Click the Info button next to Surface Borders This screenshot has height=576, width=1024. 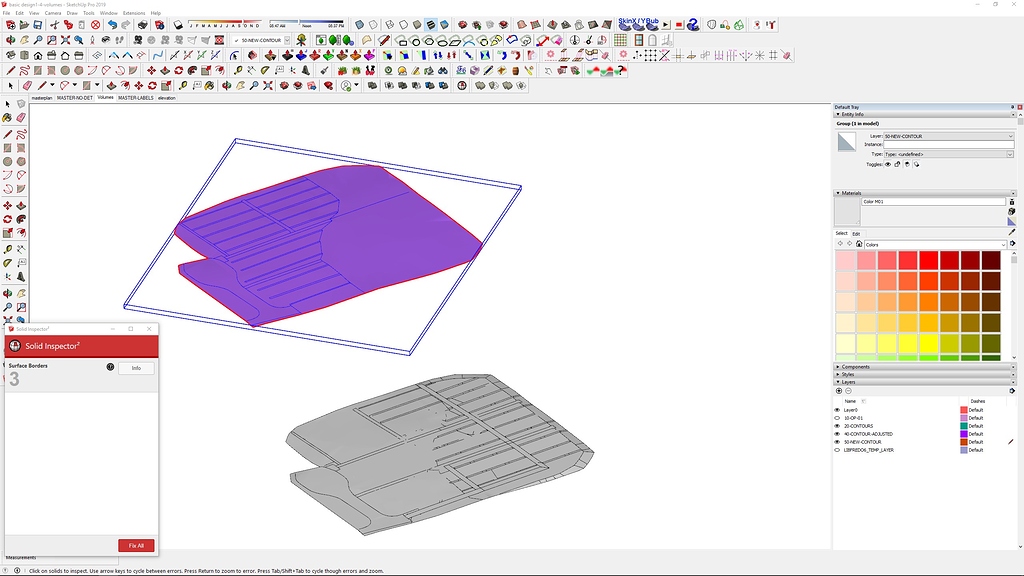(135, 367)
